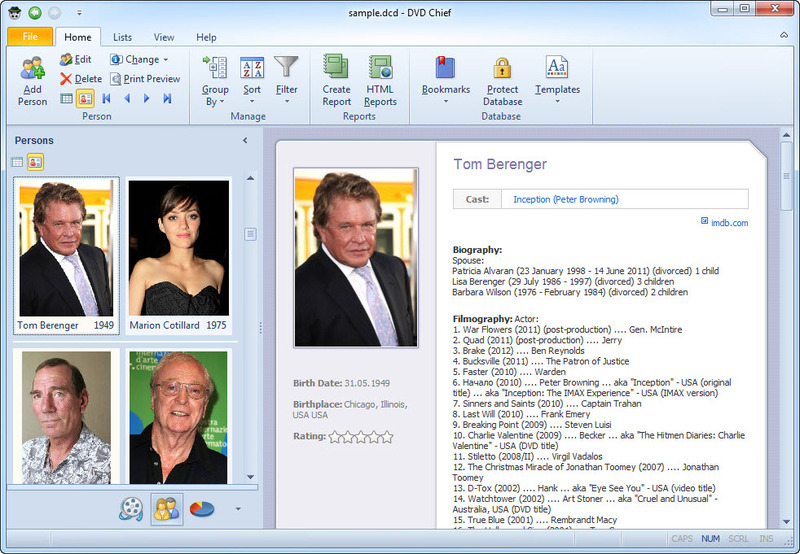
Task: Click the Birth Date value 31.05.1949
Action: pyautogui.click(x=367, y=383)
